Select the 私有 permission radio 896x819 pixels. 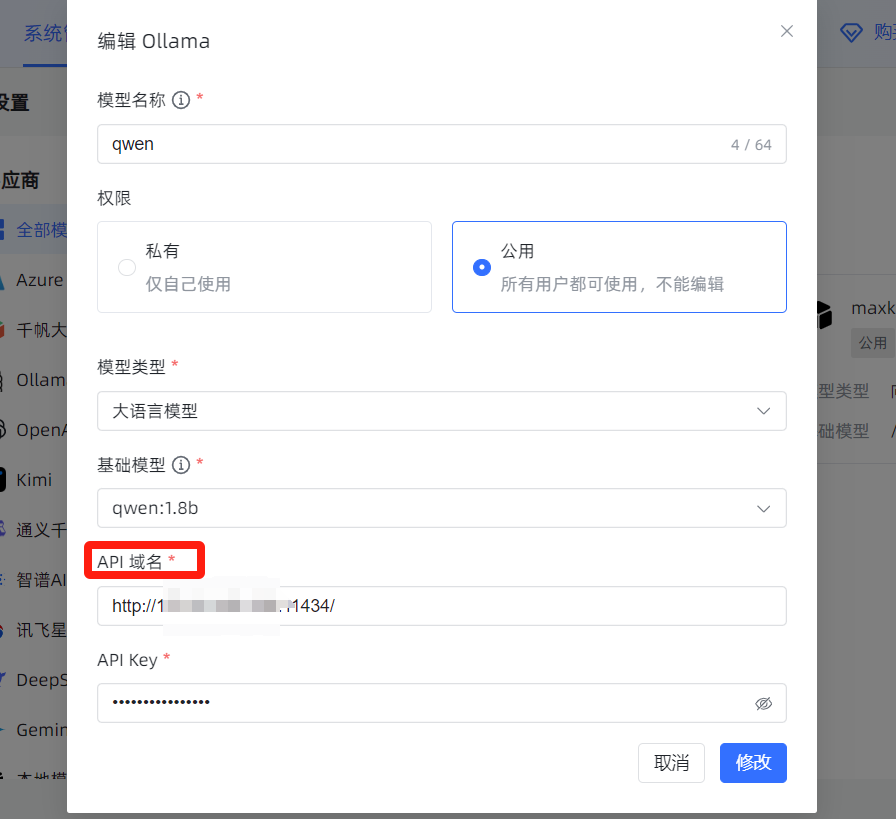point(127,267)
